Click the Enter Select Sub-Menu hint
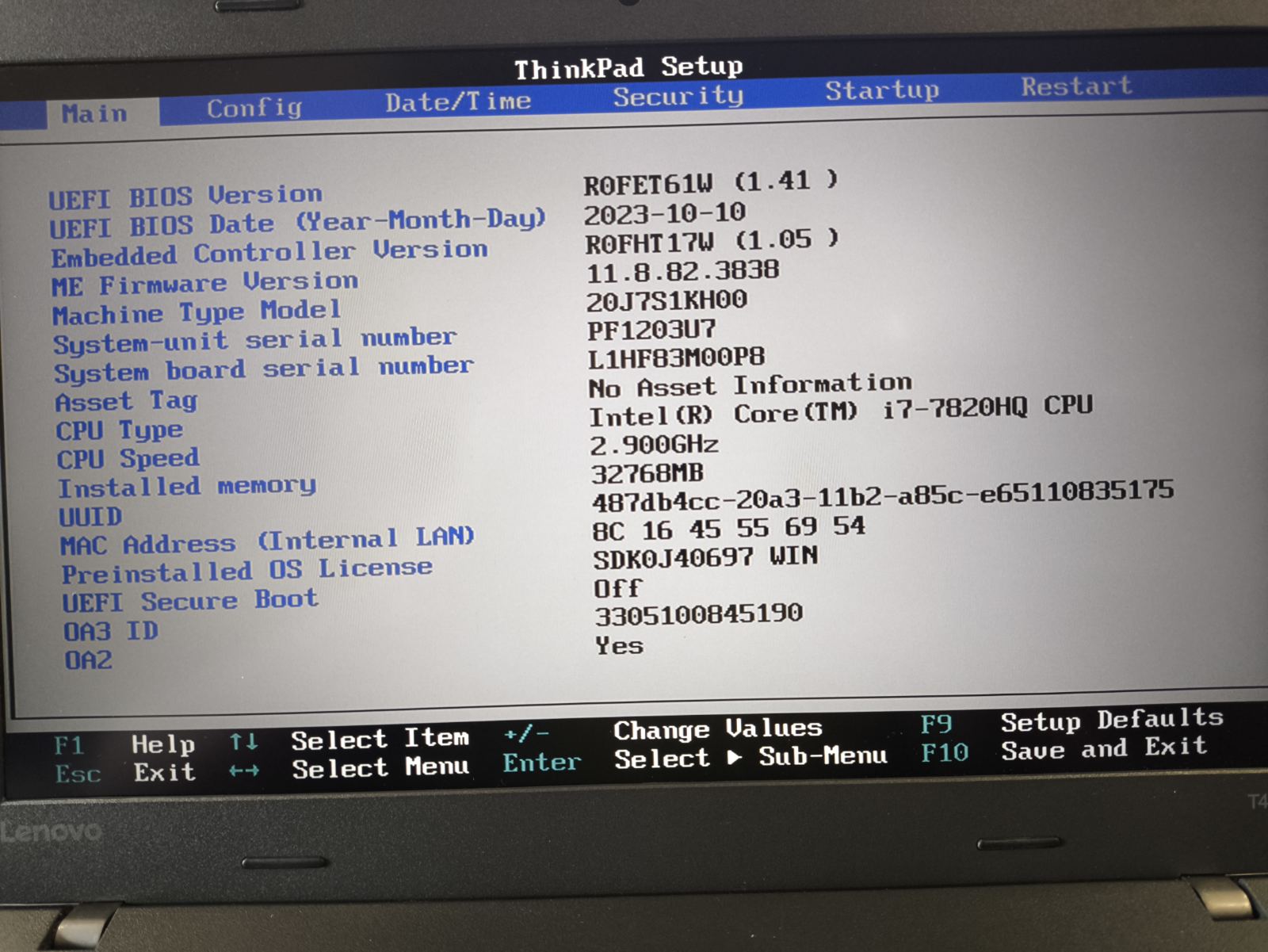 [695, 759]
